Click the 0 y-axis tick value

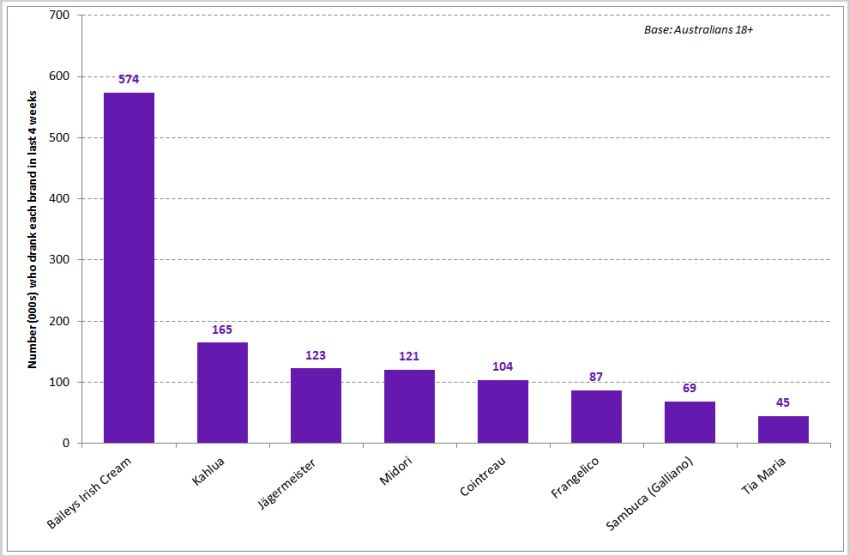pyautogui.click(x=66, y=443)
